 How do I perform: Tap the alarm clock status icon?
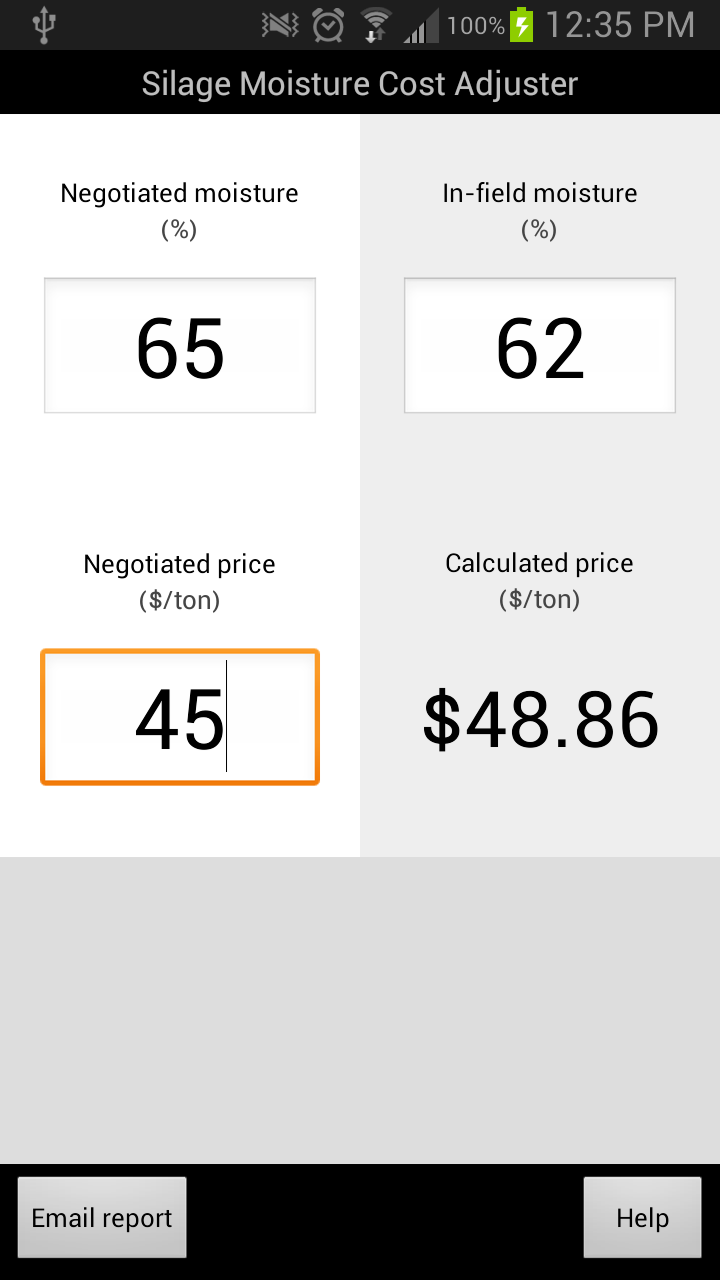[329, 25]
